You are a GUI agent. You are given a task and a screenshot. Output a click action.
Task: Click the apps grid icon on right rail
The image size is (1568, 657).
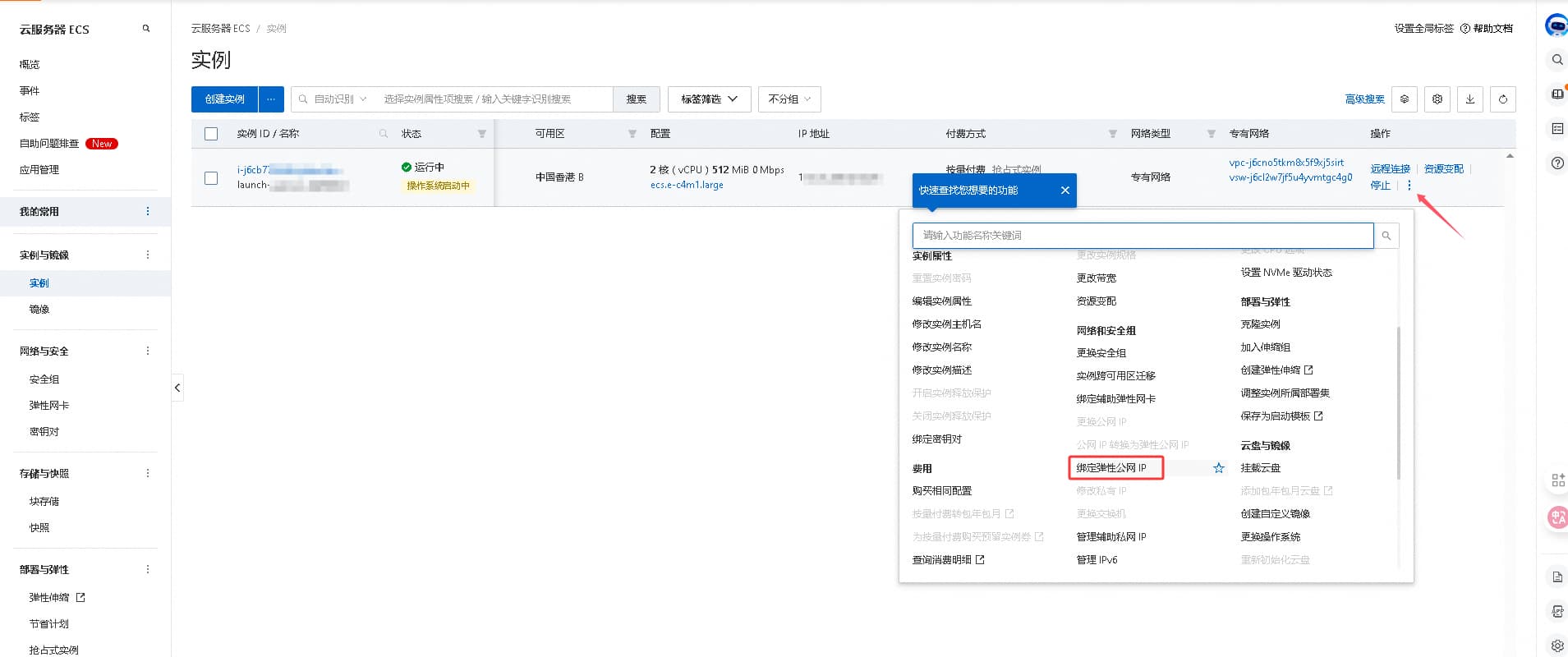coord(1557,480)
